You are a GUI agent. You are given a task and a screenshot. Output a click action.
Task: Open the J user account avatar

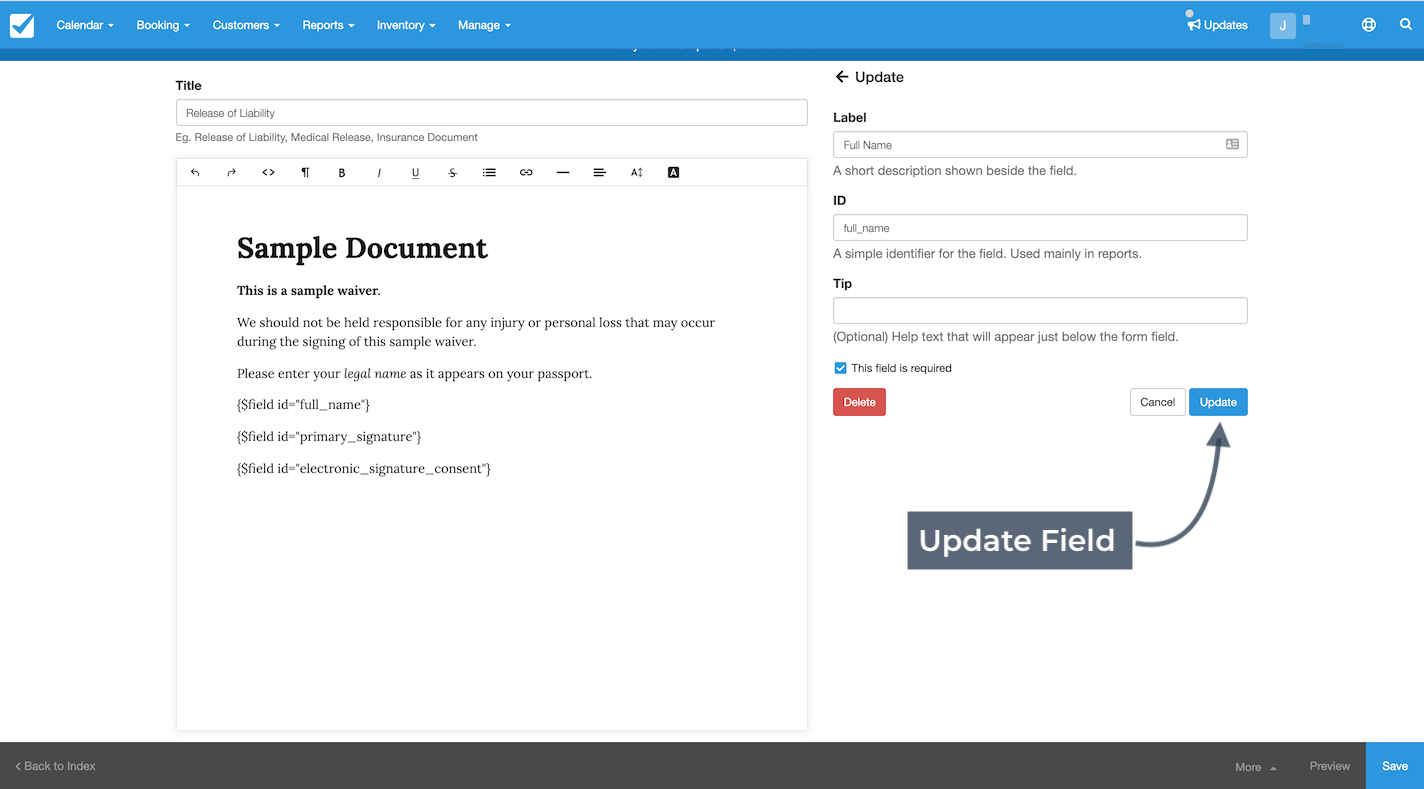1283,26
